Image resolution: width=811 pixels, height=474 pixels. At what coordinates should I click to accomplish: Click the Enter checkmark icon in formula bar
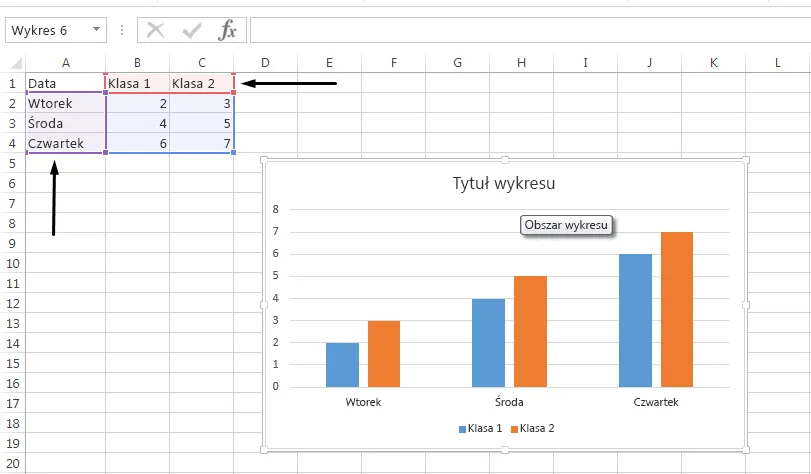[191, 30]
